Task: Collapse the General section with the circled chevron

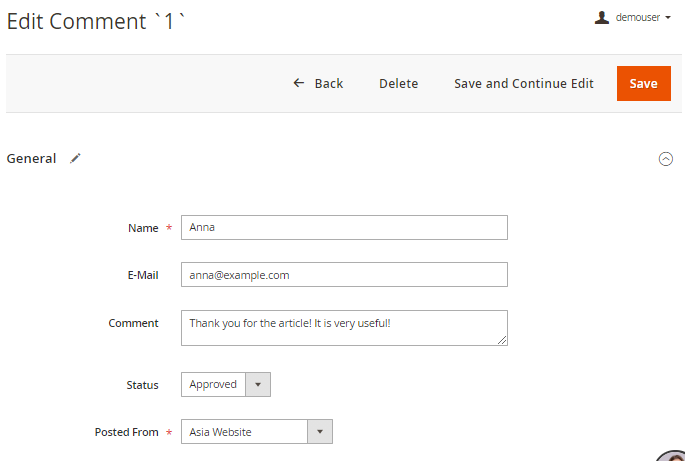Action: [666, 158]
